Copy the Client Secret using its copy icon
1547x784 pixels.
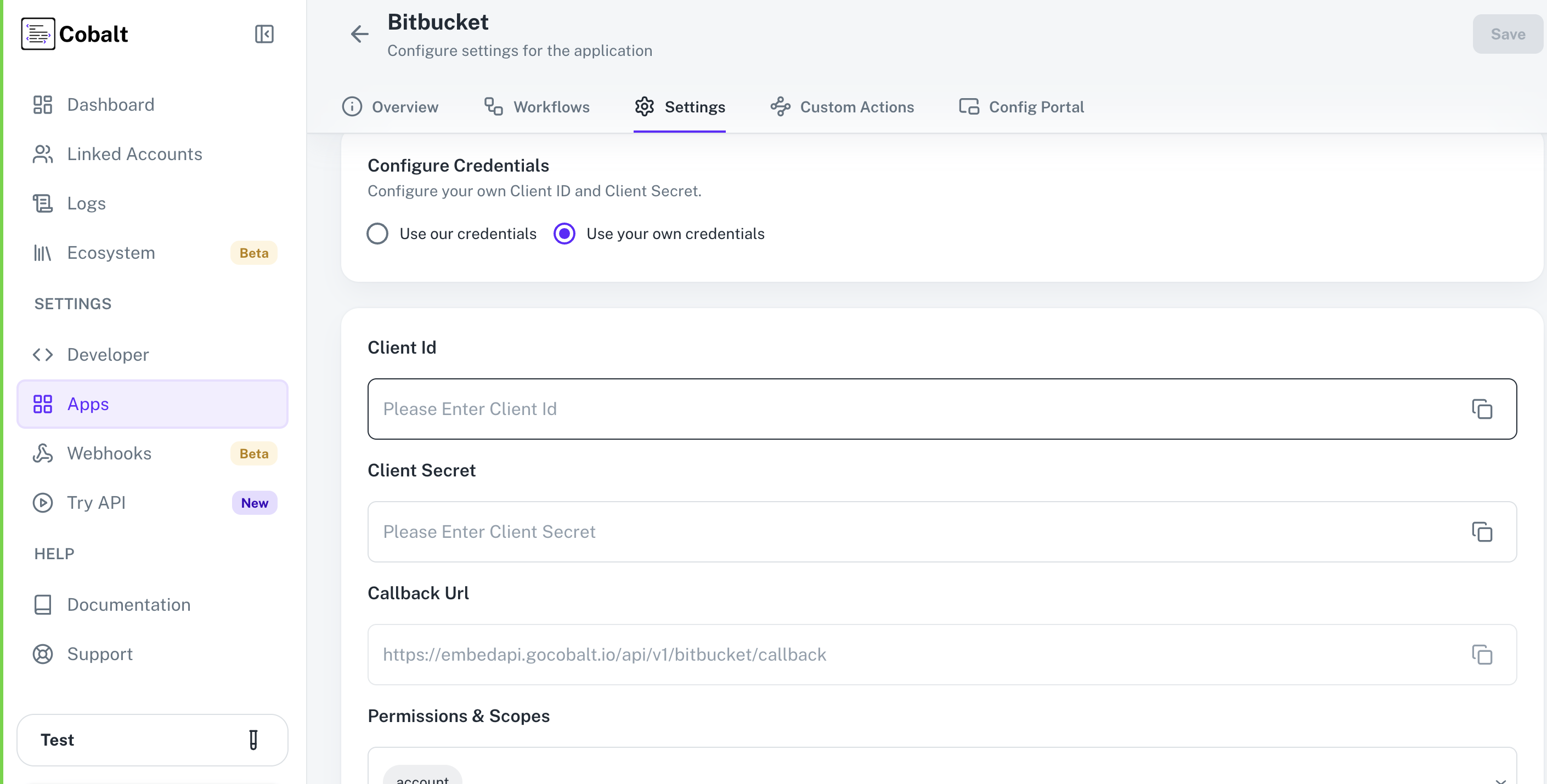1482,532
